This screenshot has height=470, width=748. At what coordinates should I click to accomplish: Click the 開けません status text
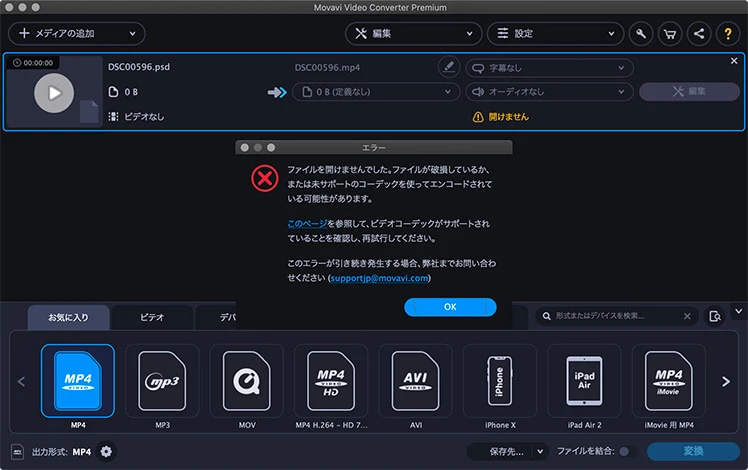pyautogui.click(x=509, y=117)
